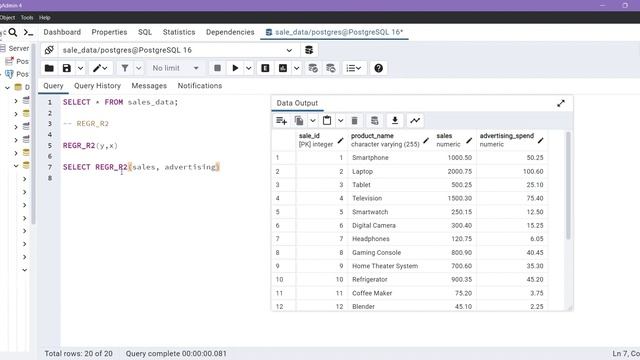Click the Rollback transaction icon
Image resolution: width=640 pixels, height=360 pixels.
tap(331, 68)
